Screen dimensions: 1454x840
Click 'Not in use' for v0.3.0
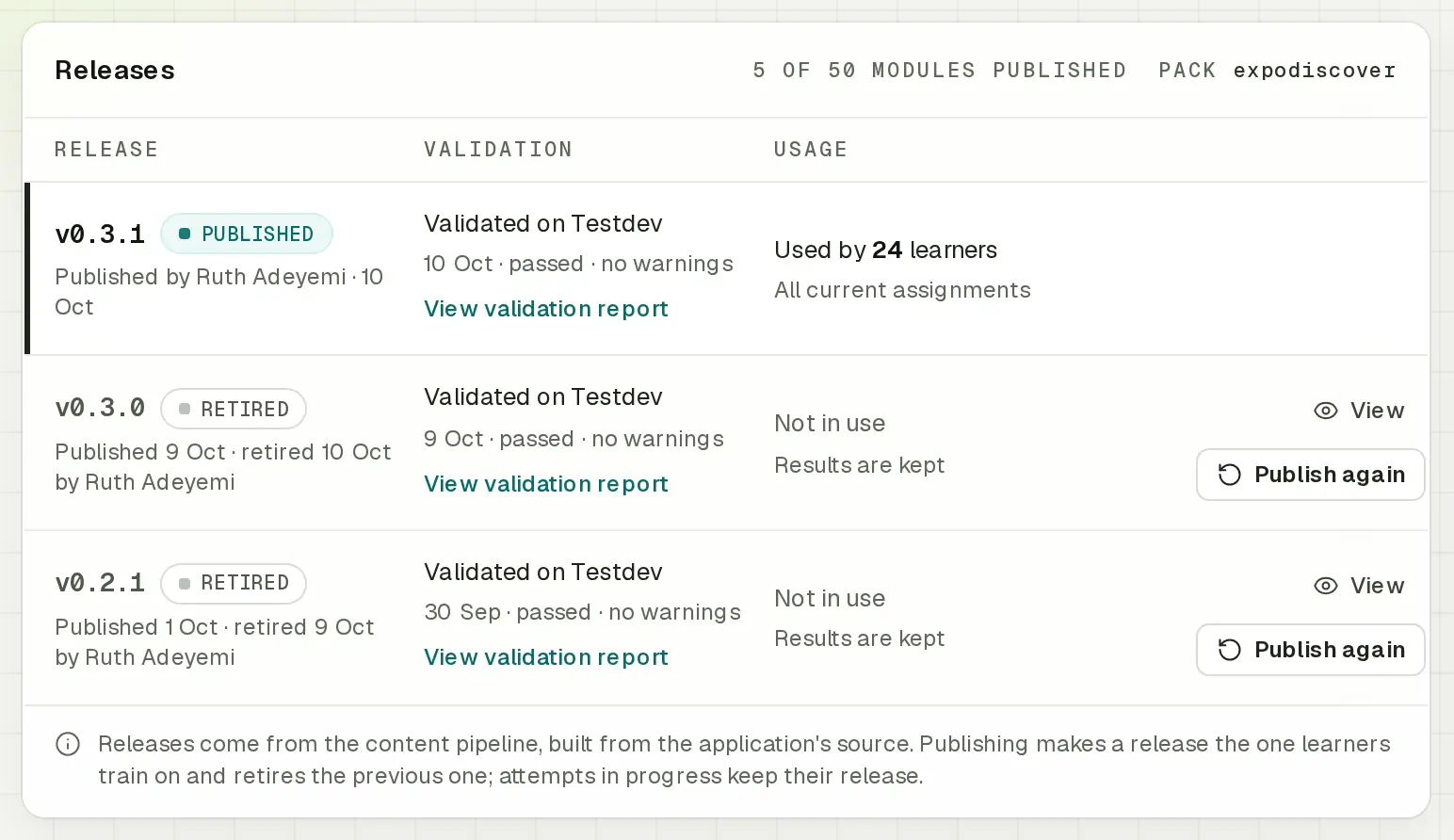click(830, 424)
